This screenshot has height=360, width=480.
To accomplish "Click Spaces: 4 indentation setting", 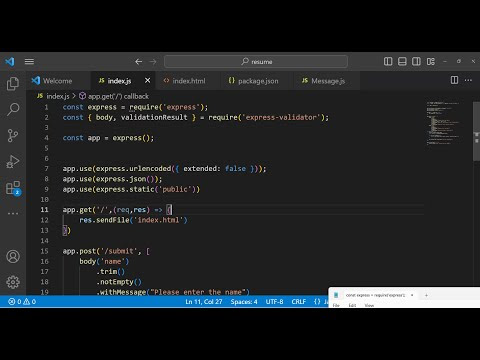I will tap(244, 302).
